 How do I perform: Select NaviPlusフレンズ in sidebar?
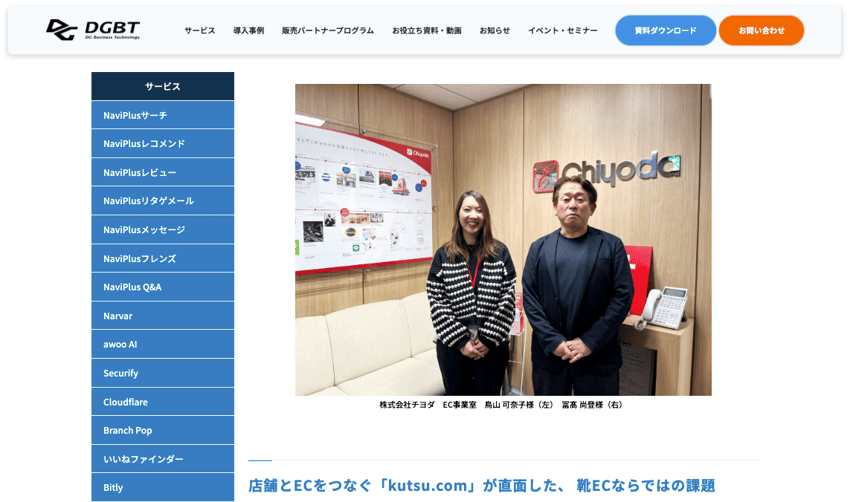point(163,259)
